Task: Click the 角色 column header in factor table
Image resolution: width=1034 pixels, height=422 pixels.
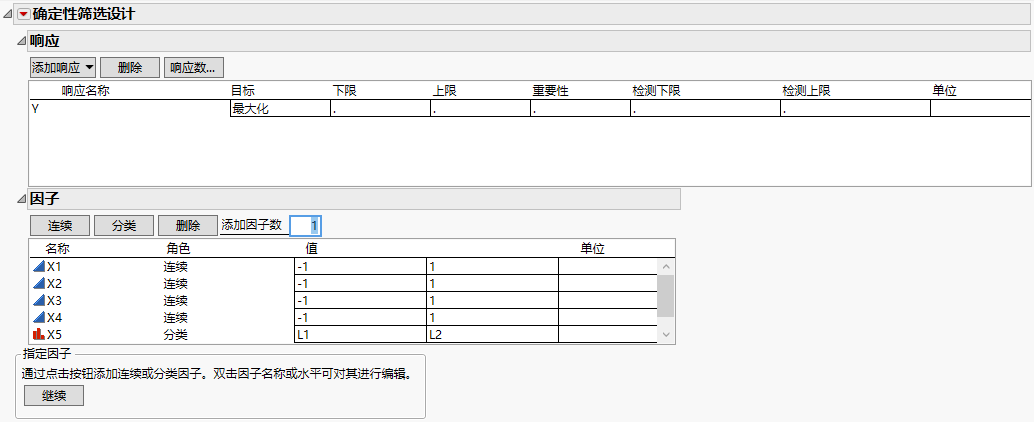Action: (x=177, y=249)
